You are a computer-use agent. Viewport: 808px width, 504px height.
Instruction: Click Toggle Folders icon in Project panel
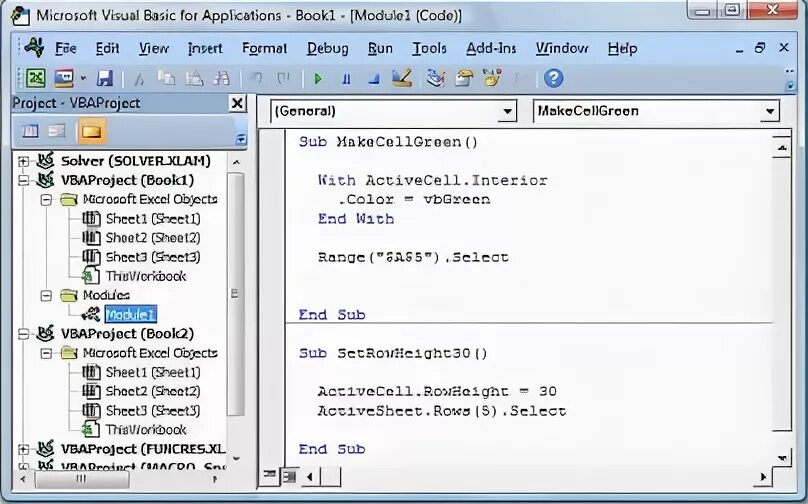[91, 131]
